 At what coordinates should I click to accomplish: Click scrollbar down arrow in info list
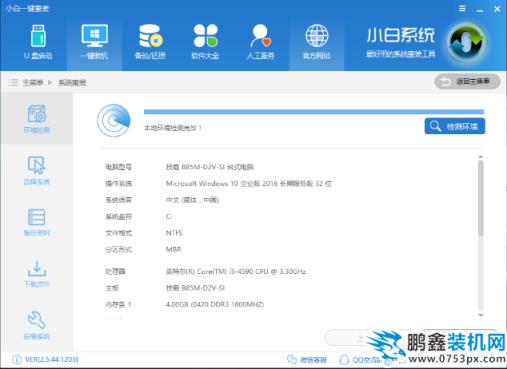481,315
